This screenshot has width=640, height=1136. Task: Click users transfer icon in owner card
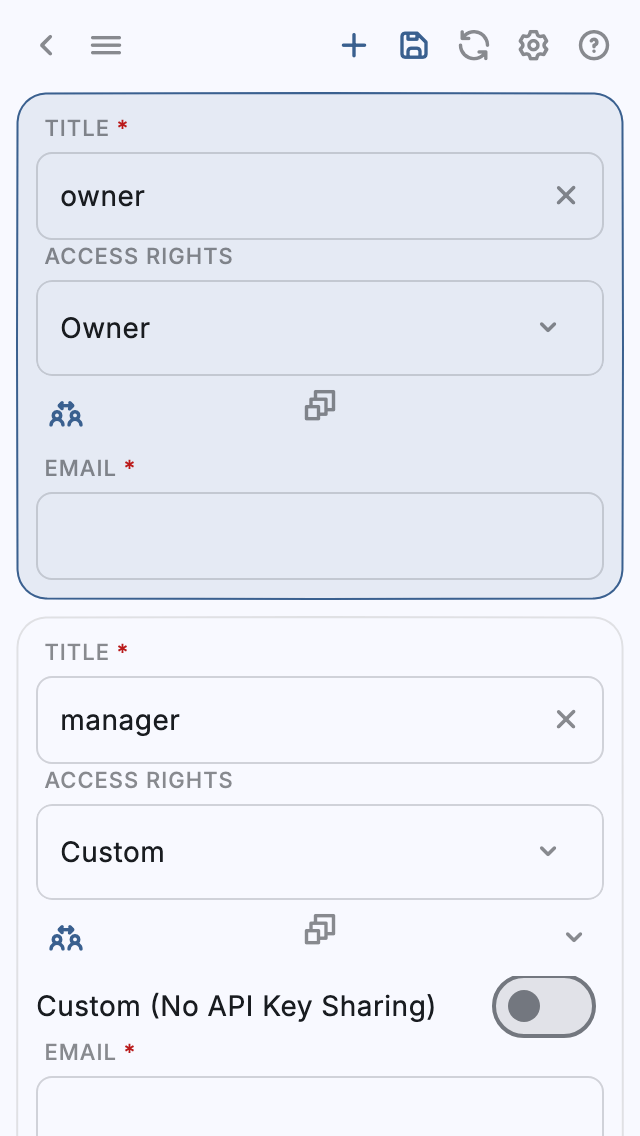[66, 413]
